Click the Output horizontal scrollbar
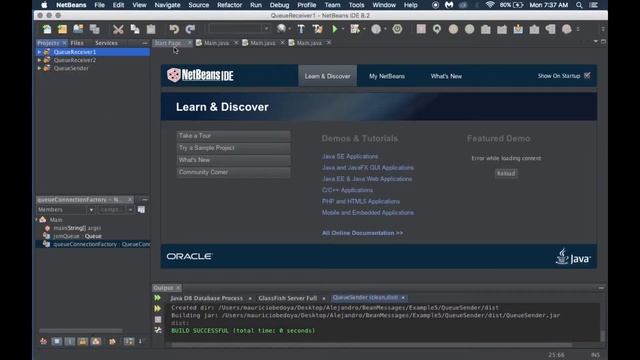 tap(371, 345)
